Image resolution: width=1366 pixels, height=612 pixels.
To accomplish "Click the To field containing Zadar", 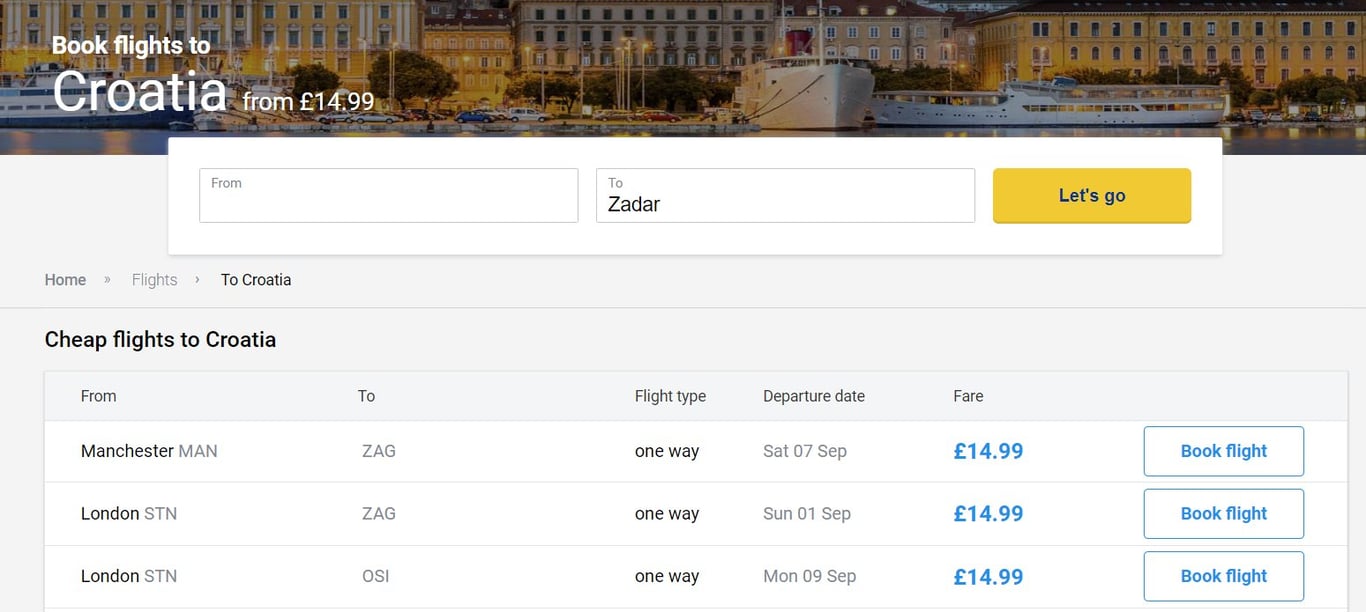I will click(785, 196).
